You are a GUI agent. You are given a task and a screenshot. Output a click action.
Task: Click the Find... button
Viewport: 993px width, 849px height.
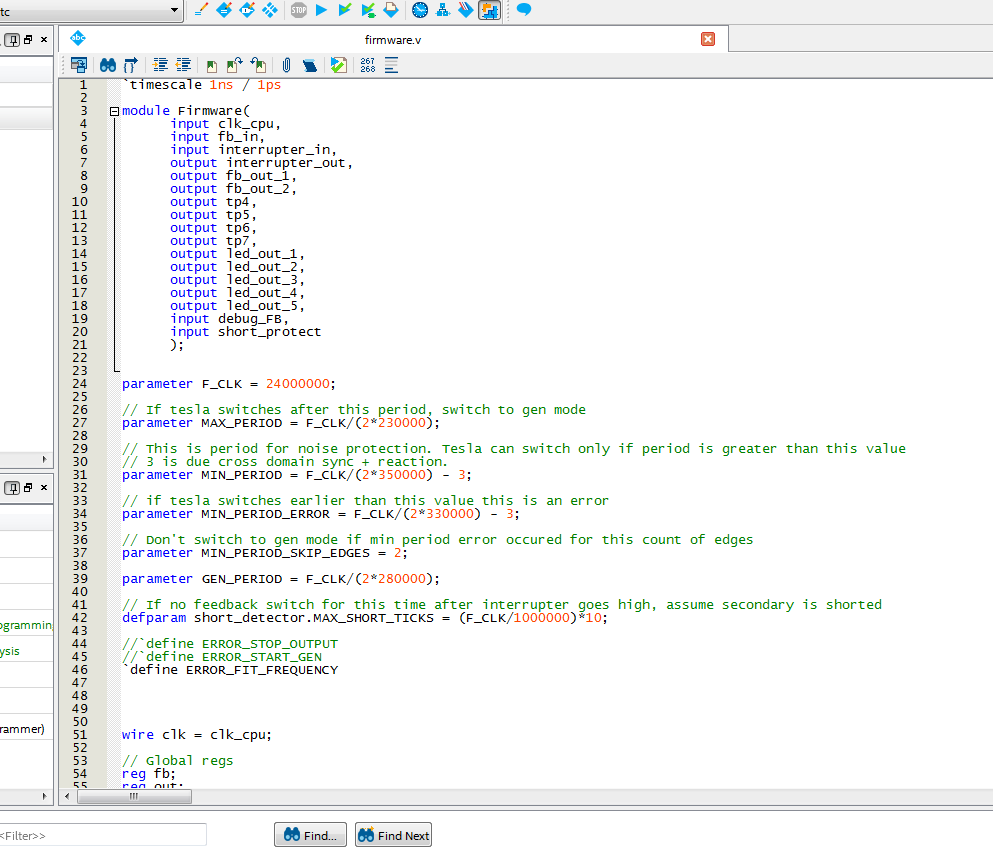pyautogui.click(x=310, y=835)
